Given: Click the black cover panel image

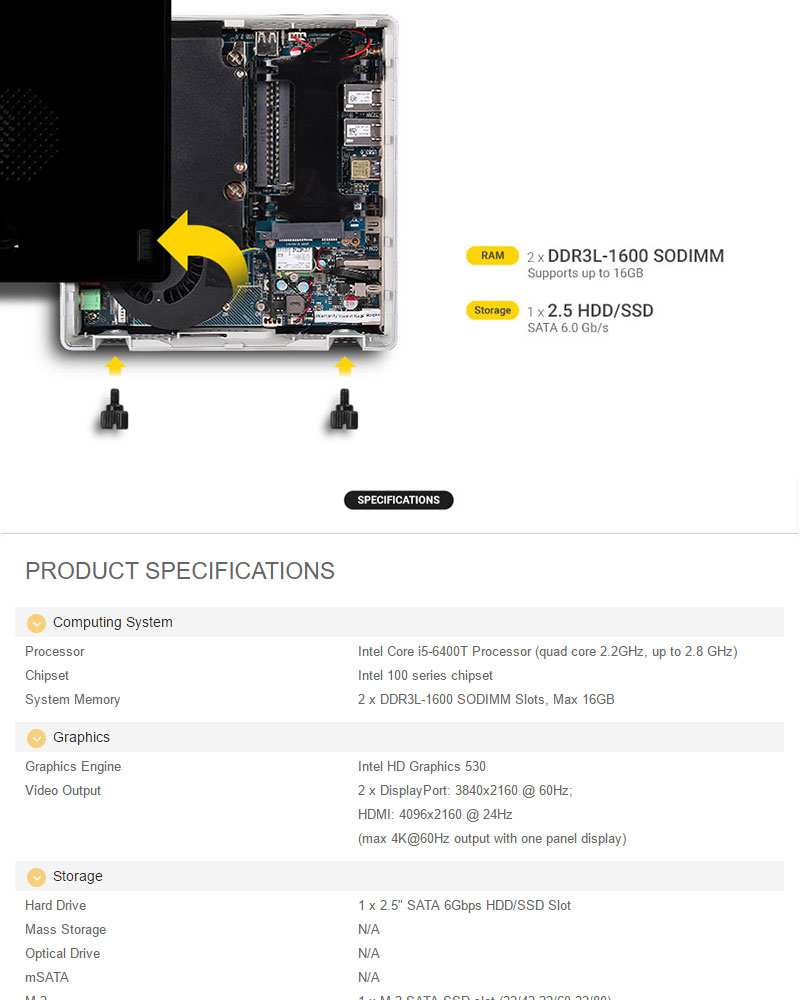Looking at the screenshot, I should [x=85, y=140].
